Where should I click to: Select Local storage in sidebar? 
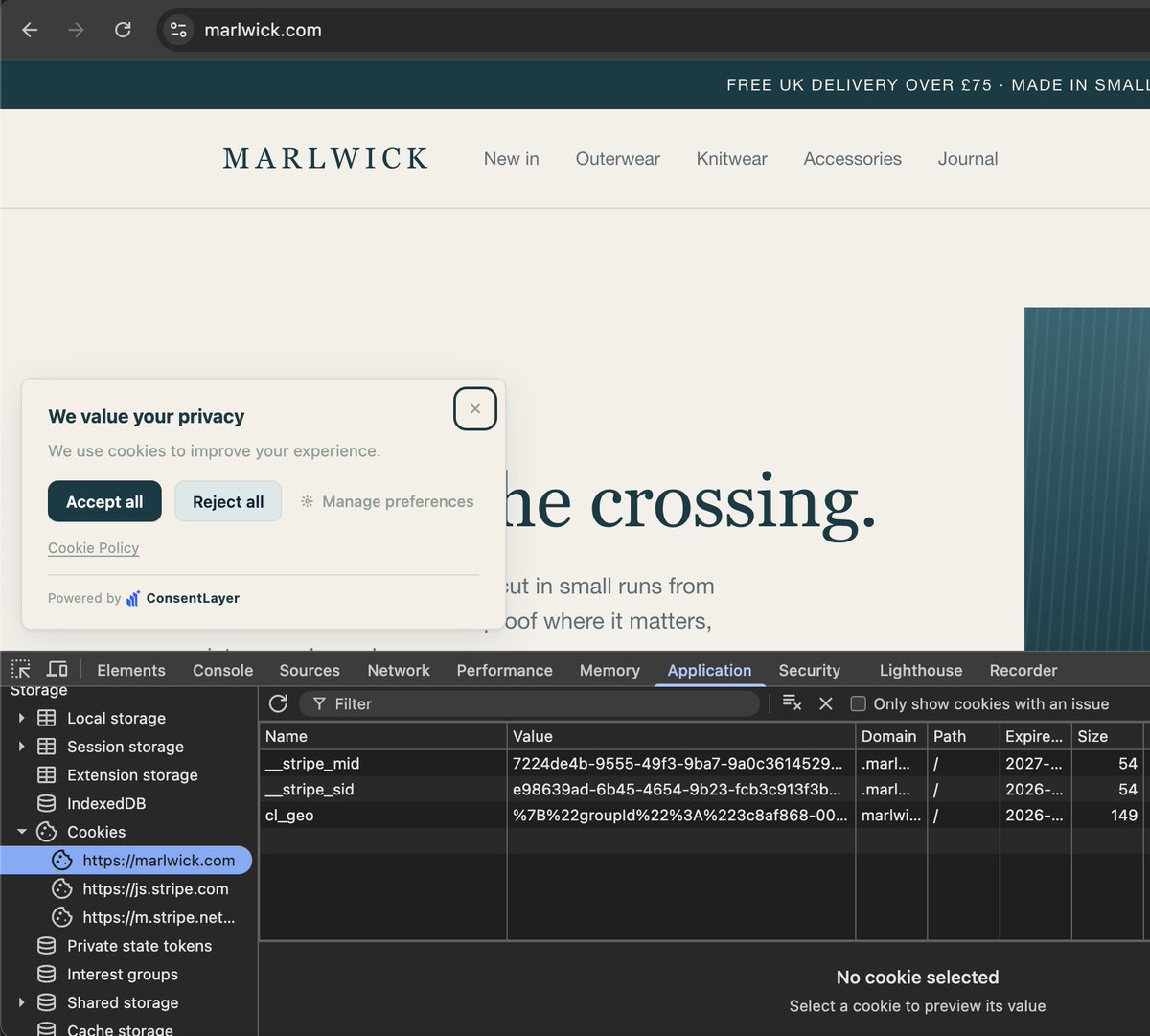(x=116, y=718)
